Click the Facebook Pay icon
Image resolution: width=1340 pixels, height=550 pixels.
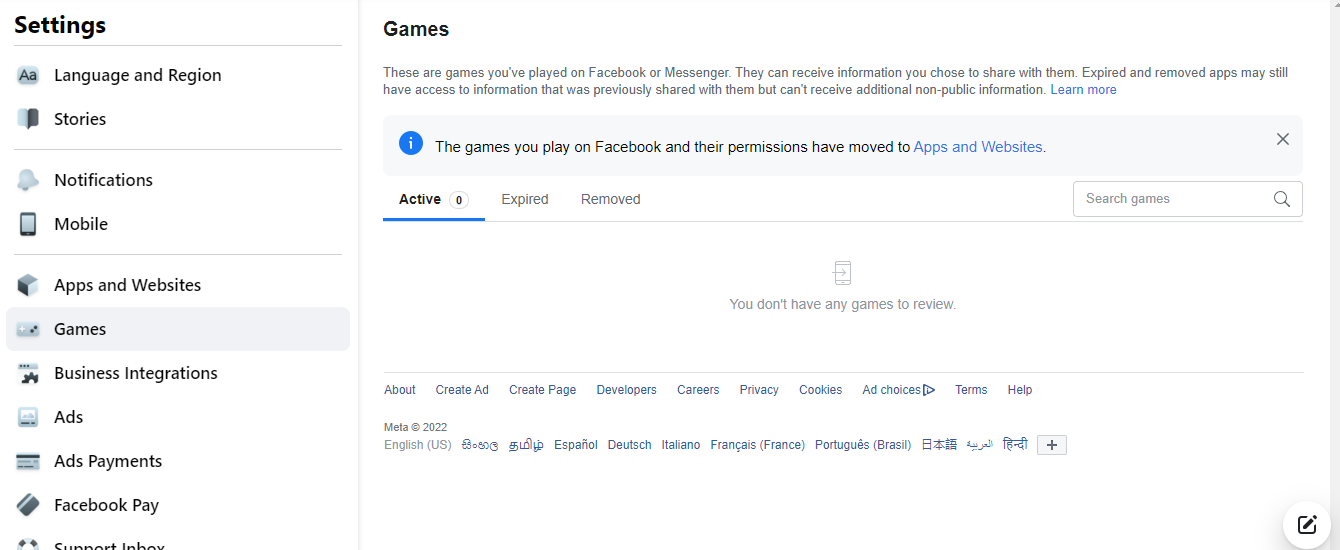click(x=28, y=505)
